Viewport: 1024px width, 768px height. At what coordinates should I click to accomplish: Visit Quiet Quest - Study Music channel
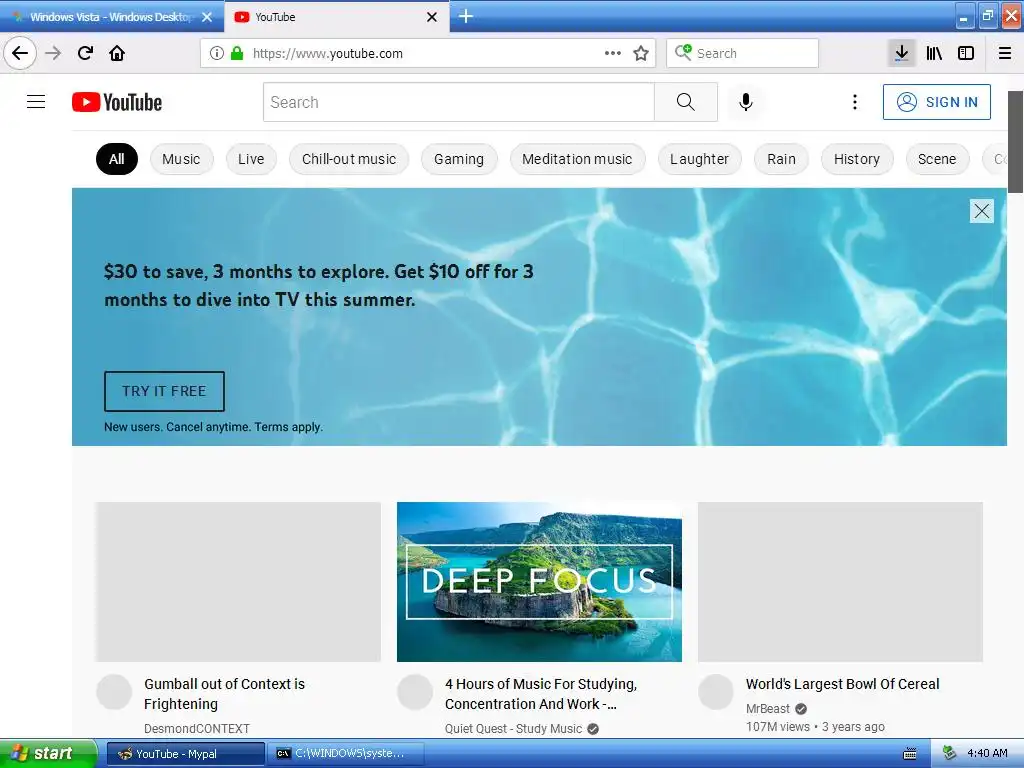[513, 728]
